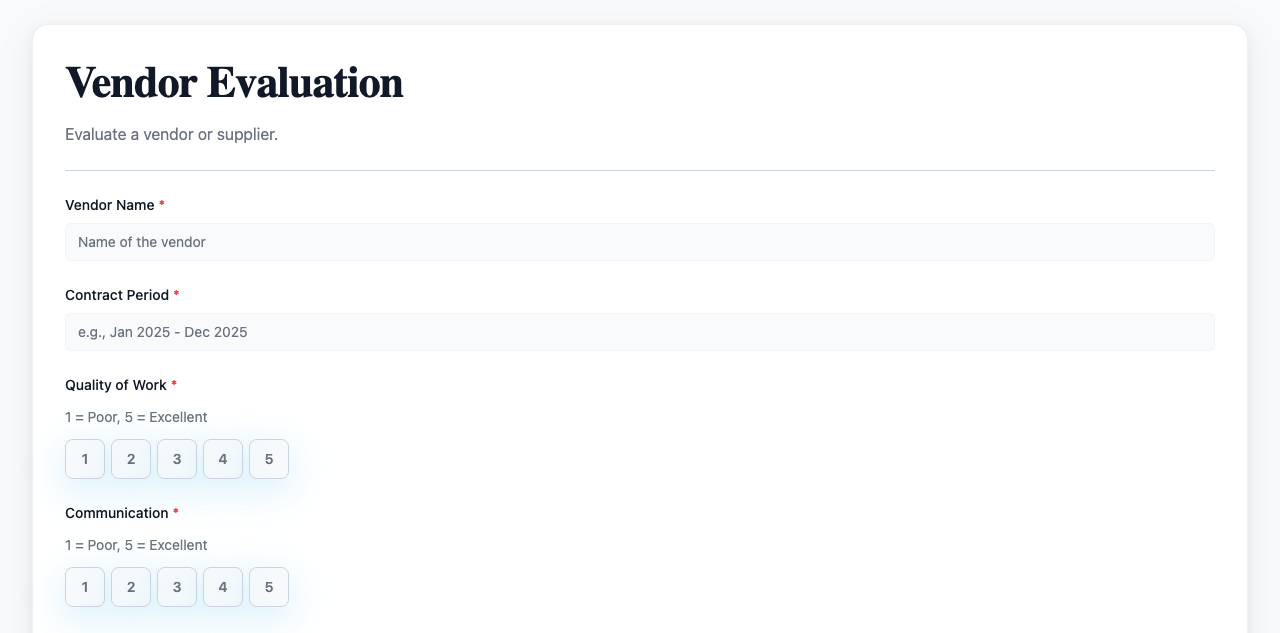Rate Quality of Work as 5
The width and height of the screenshot is (1280, 633).
269,459
